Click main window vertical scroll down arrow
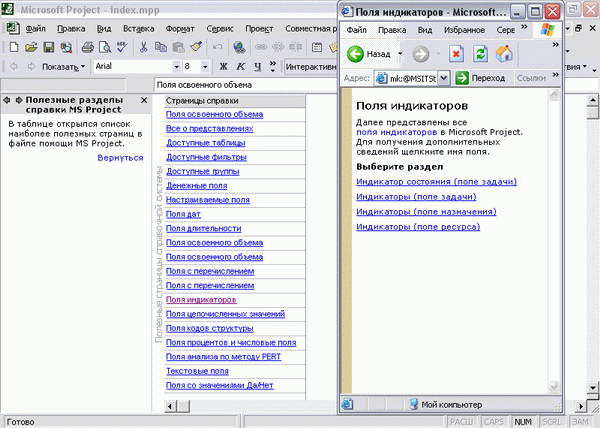 [593, 387]
